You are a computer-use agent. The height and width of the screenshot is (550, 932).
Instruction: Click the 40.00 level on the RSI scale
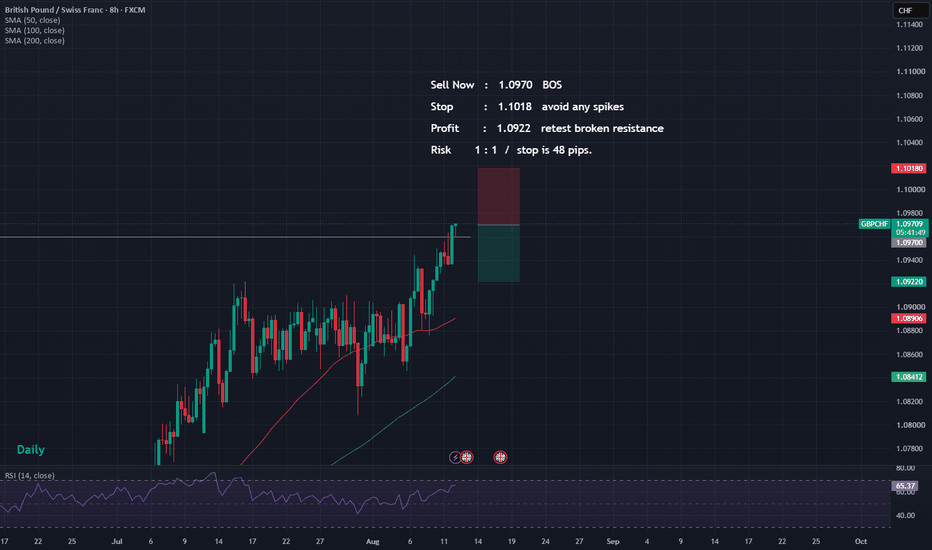click(905, 516)
